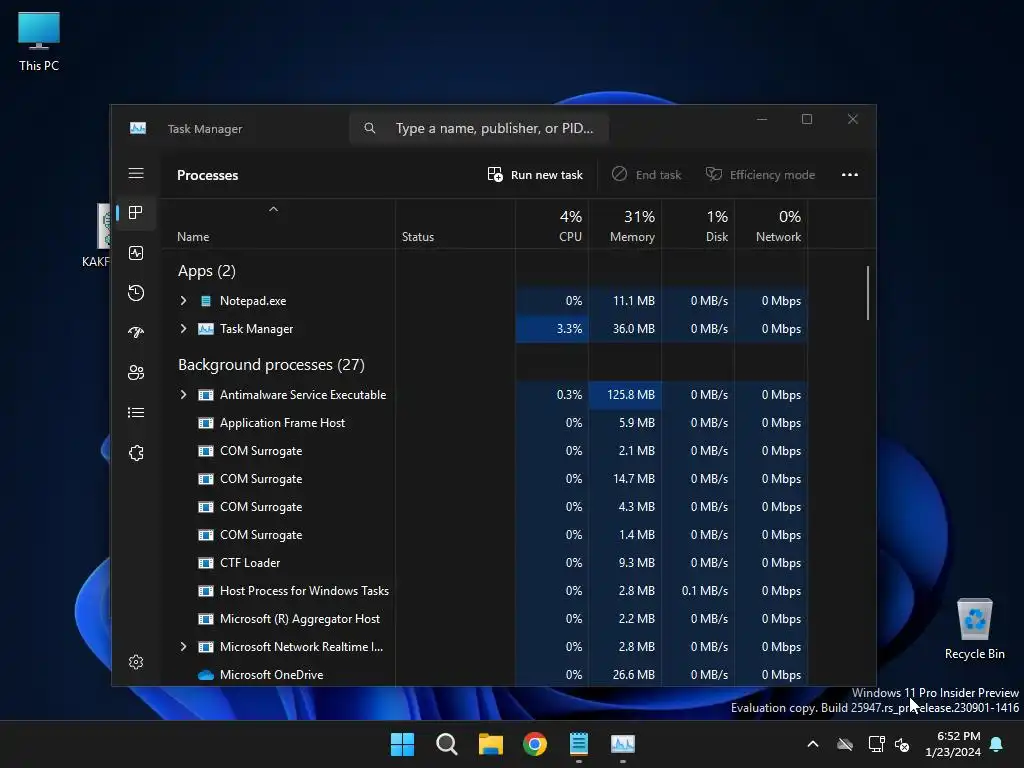1024x768 pixels.
Task: Open File Explorer from the taskbar
Action: (490, 744)
